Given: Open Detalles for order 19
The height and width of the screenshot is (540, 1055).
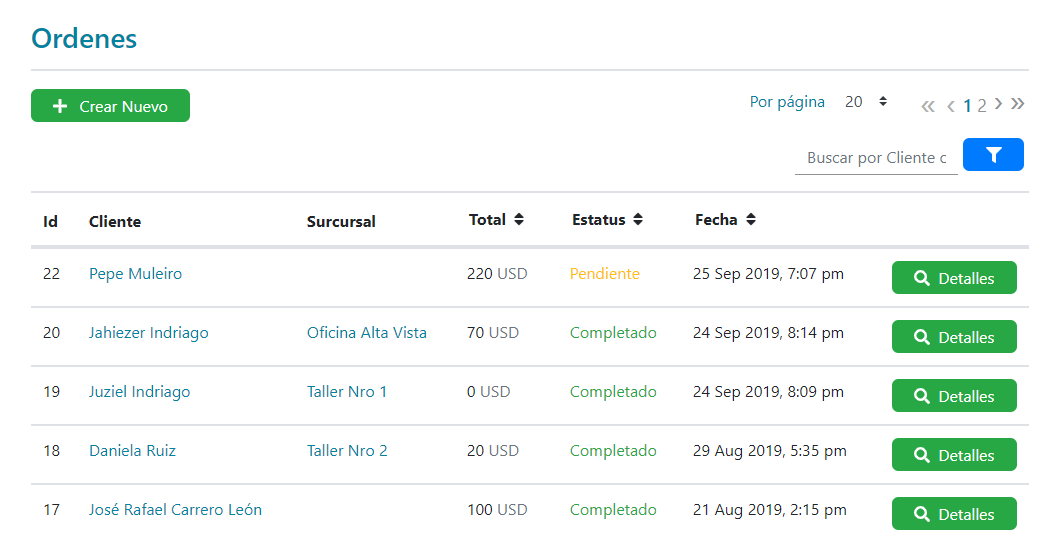Looking at the screenshot, I should click(x=954, y=396).
